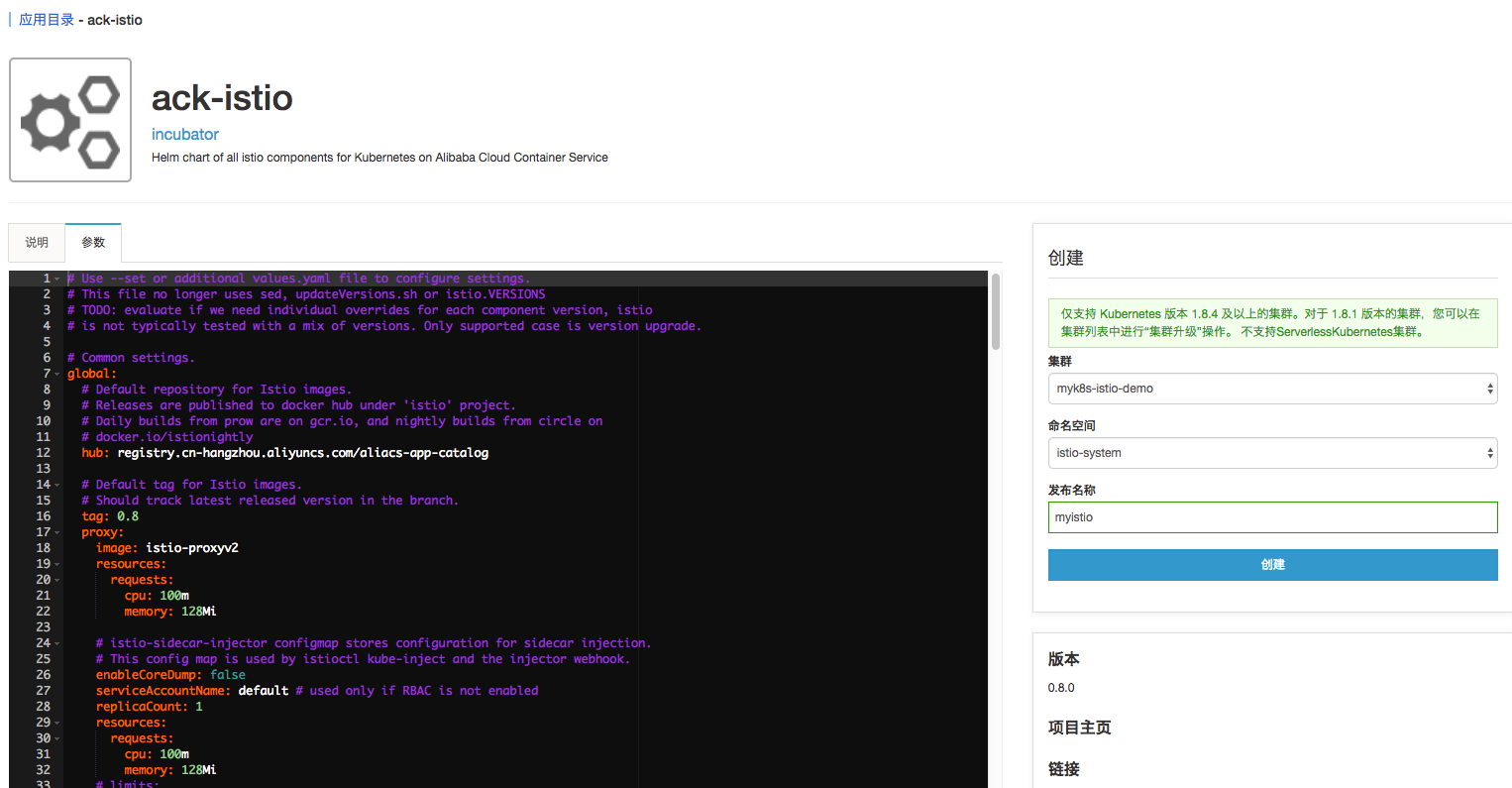This screenshot has height=788, width=1512.
Task: Collapse the global: section at line 7
Action: (x=57, y=374)
